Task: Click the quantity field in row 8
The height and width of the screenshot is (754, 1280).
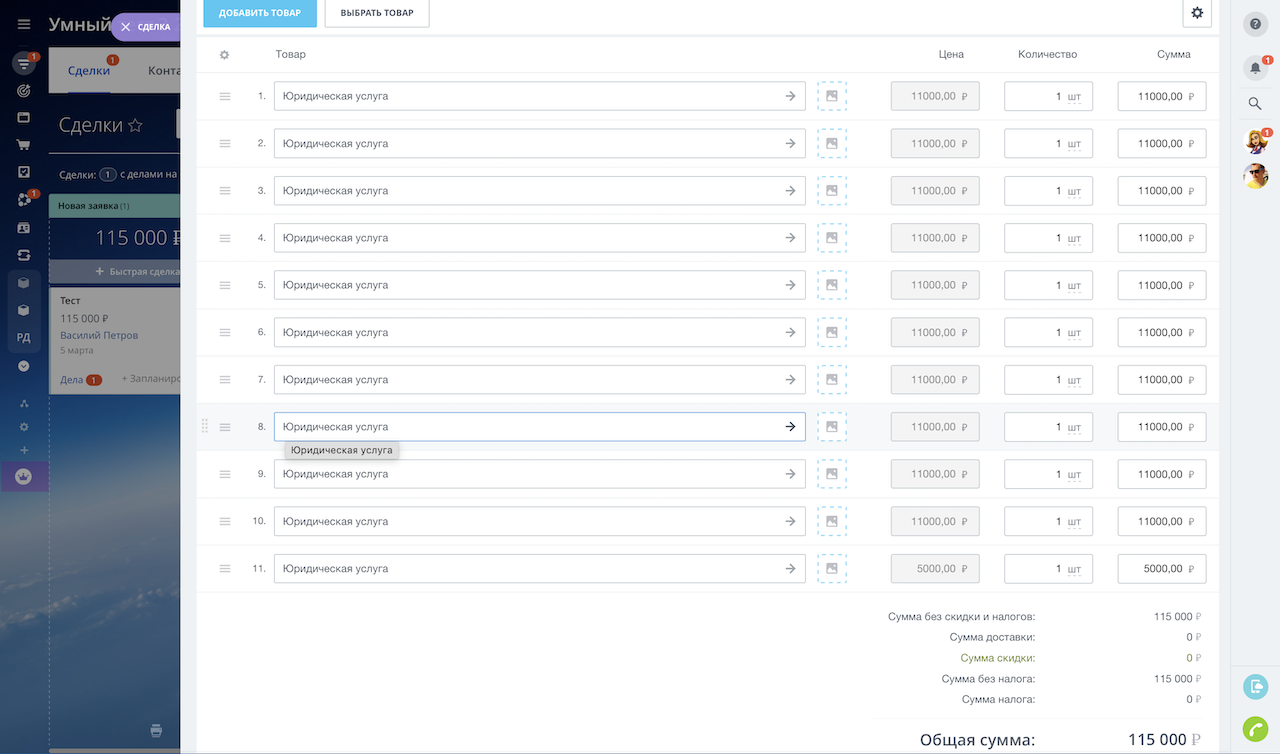Action: [1048, 427]
